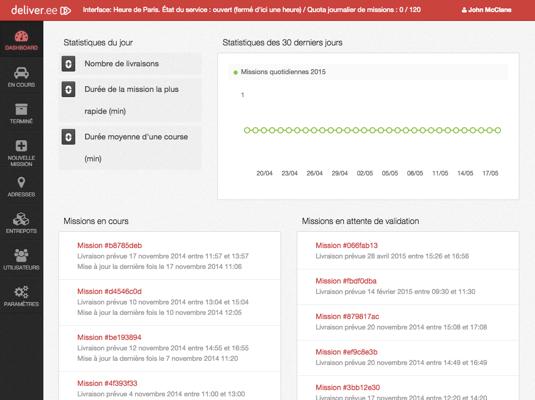Open mission #be193894
This screenshot has height=400, width=535.
click(x=109, y=337)
